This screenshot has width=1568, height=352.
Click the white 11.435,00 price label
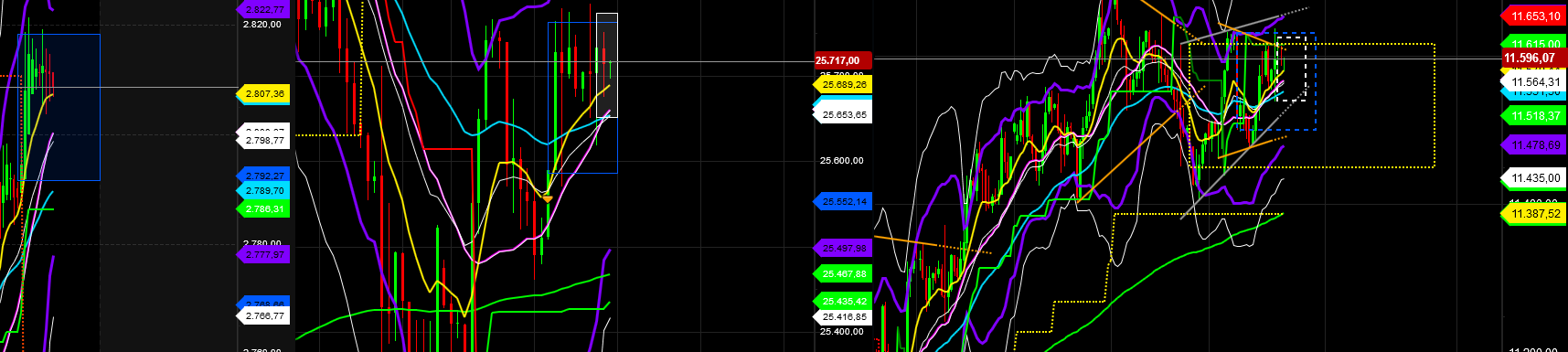click(1535, 178)
